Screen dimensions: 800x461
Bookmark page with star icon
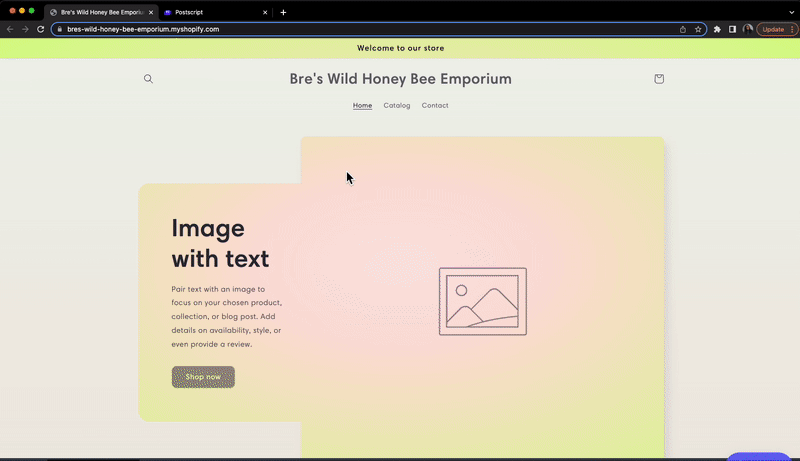(698, 29)
